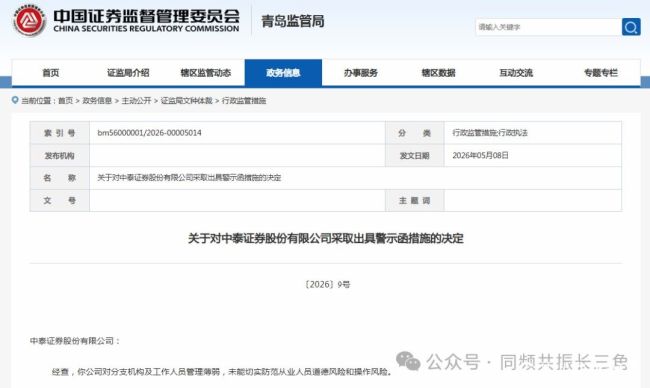This screenshot has height=388, width=650.
Task: Focus the keyword search input field
Action: 548,27
